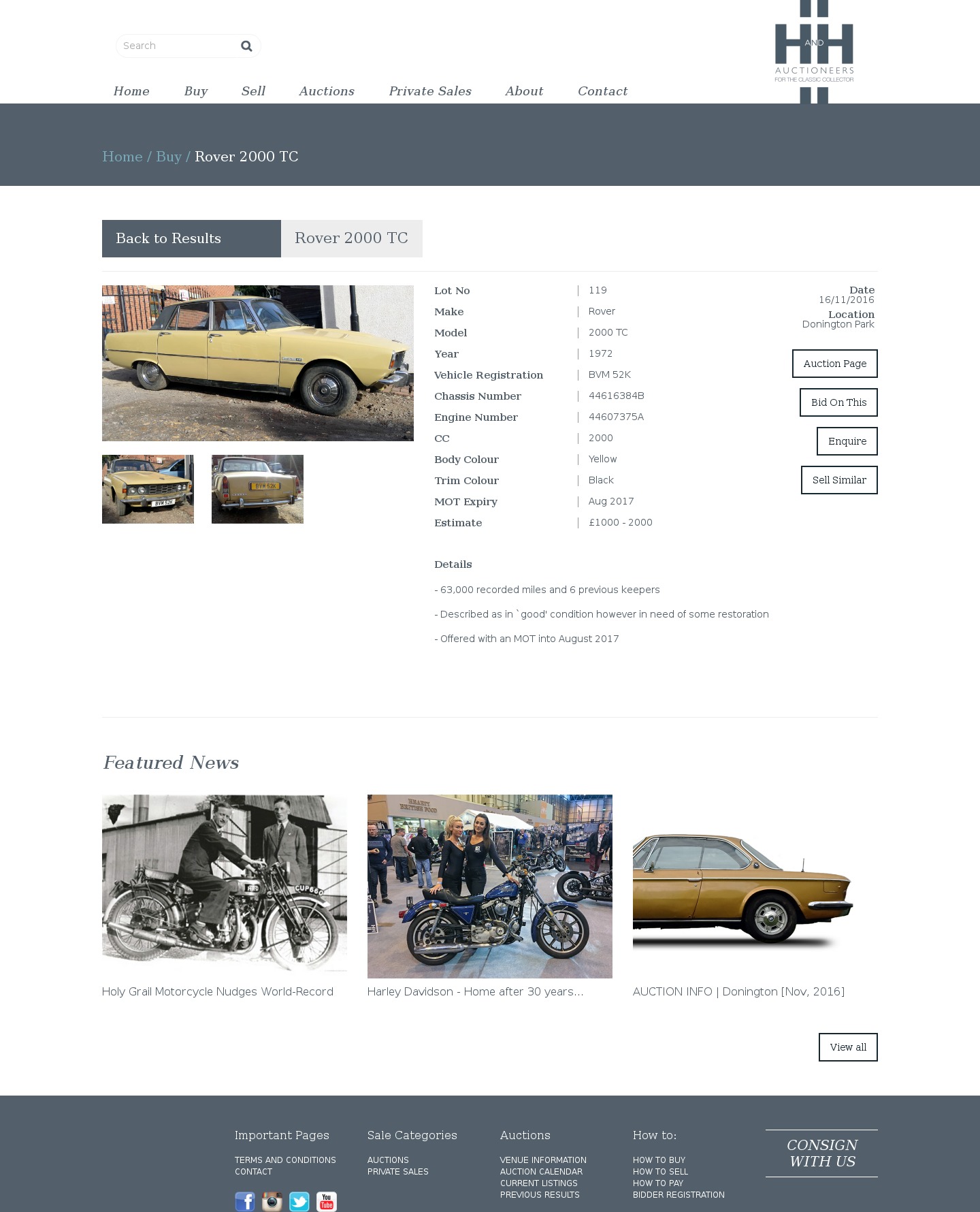Follow the Buy breadcrumb link
The height and width of the screenshot is (1212, 980).
coord(169,157)
